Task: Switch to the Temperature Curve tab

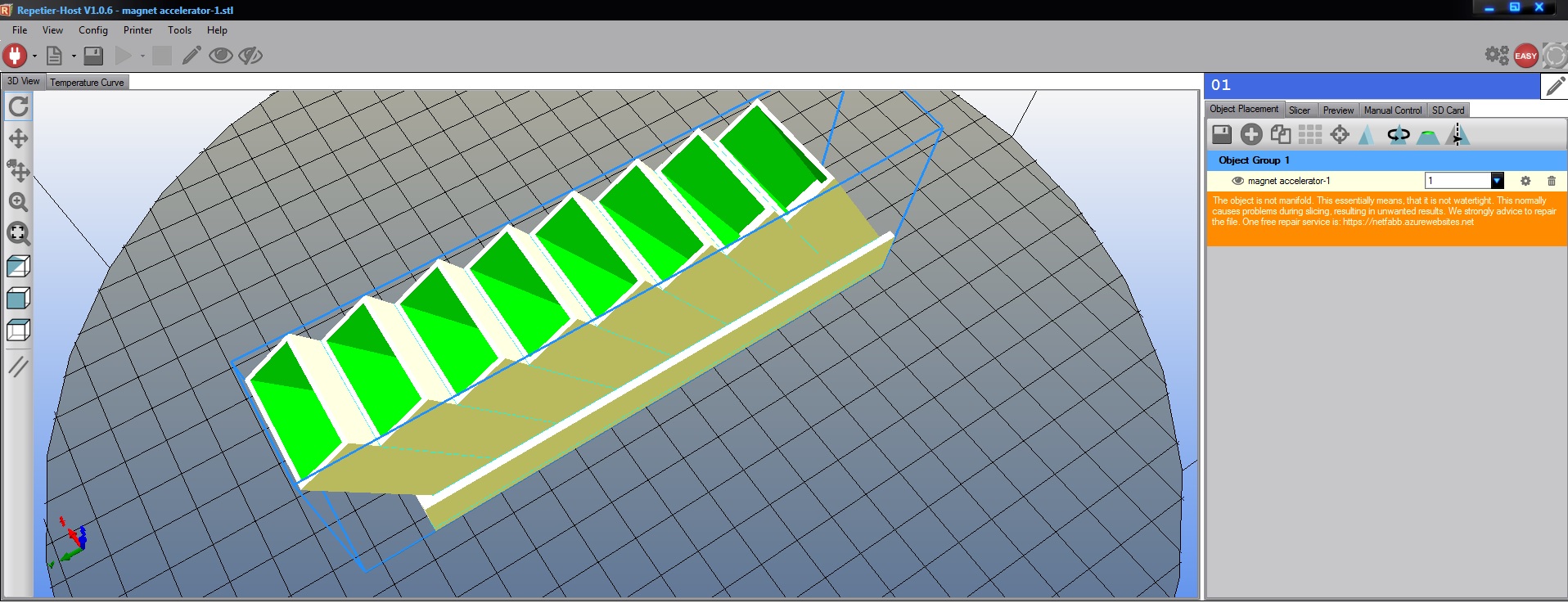Action: coord(87,83)
